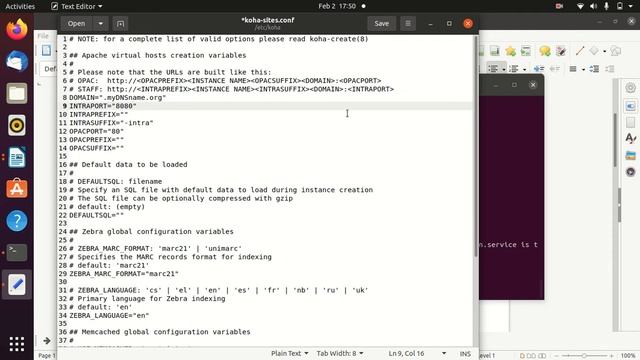Click the ZEBRA_MARC_FORMAT="marc21" line
Image resolution: width=640 pixels, height=360 pixels.
(124, 274)
